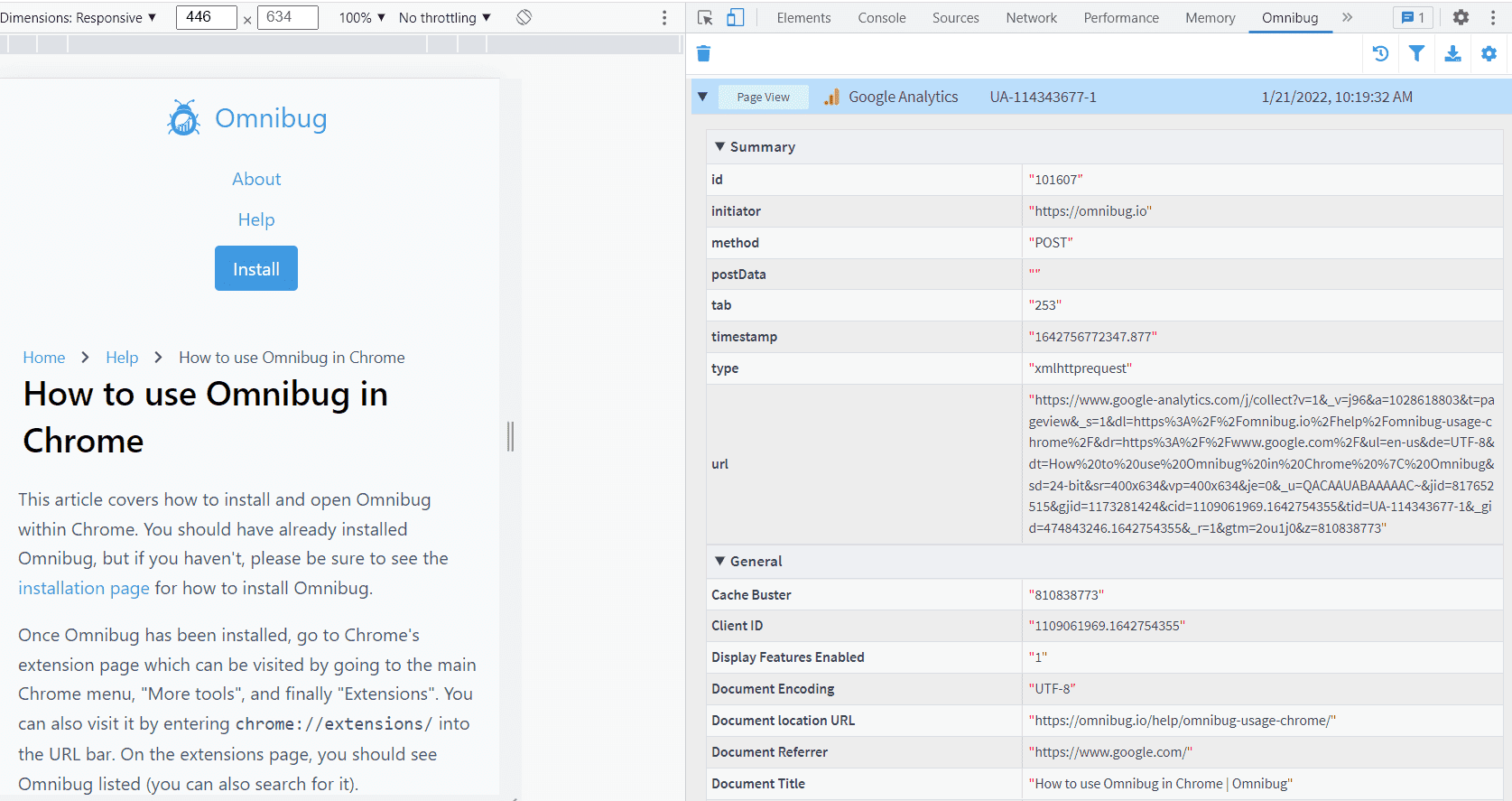The image size is (1512, 801).
Task: Open the Help navigation link
Action: pos(256,219)
